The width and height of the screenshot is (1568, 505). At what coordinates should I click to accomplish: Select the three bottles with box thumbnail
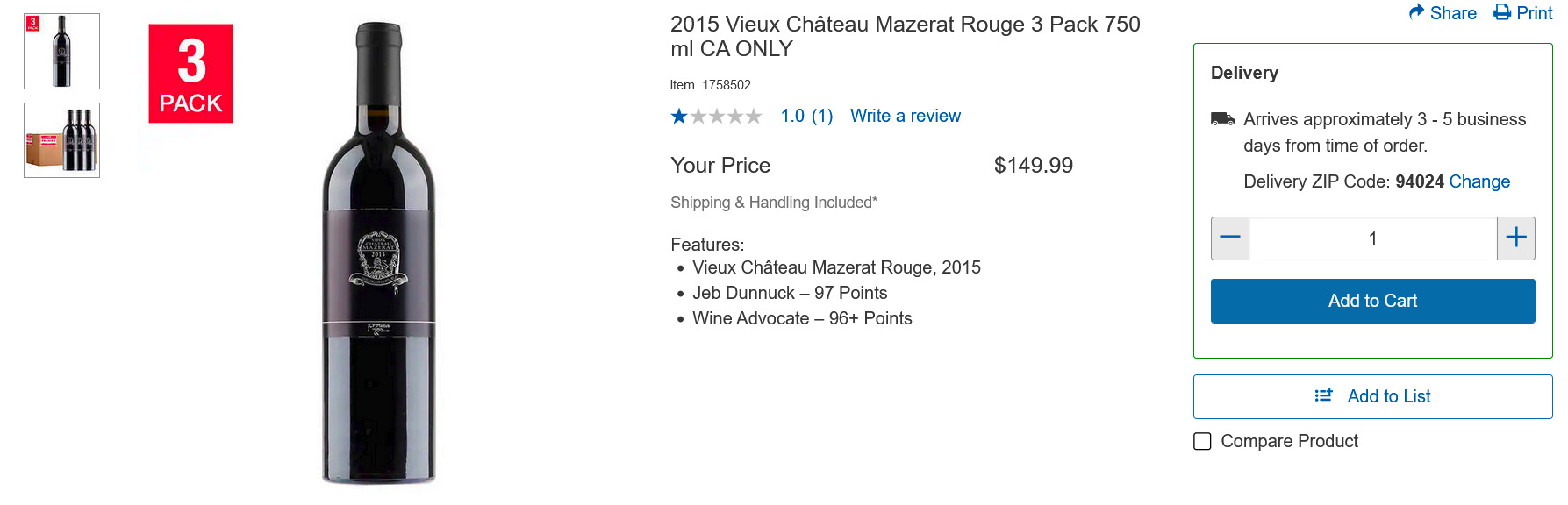coord(61,140)
